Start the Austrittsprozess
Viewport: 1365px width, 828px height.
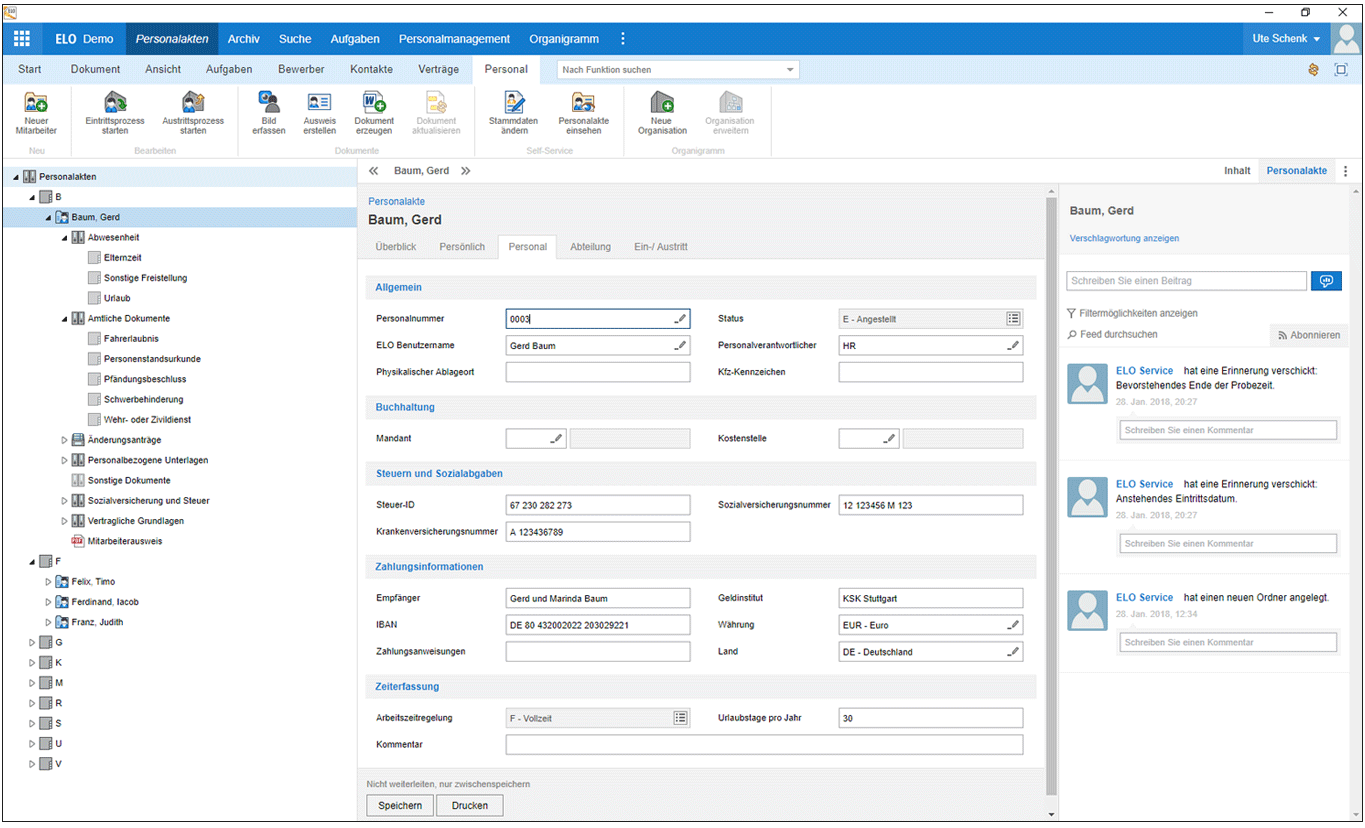tap(193, 103)
